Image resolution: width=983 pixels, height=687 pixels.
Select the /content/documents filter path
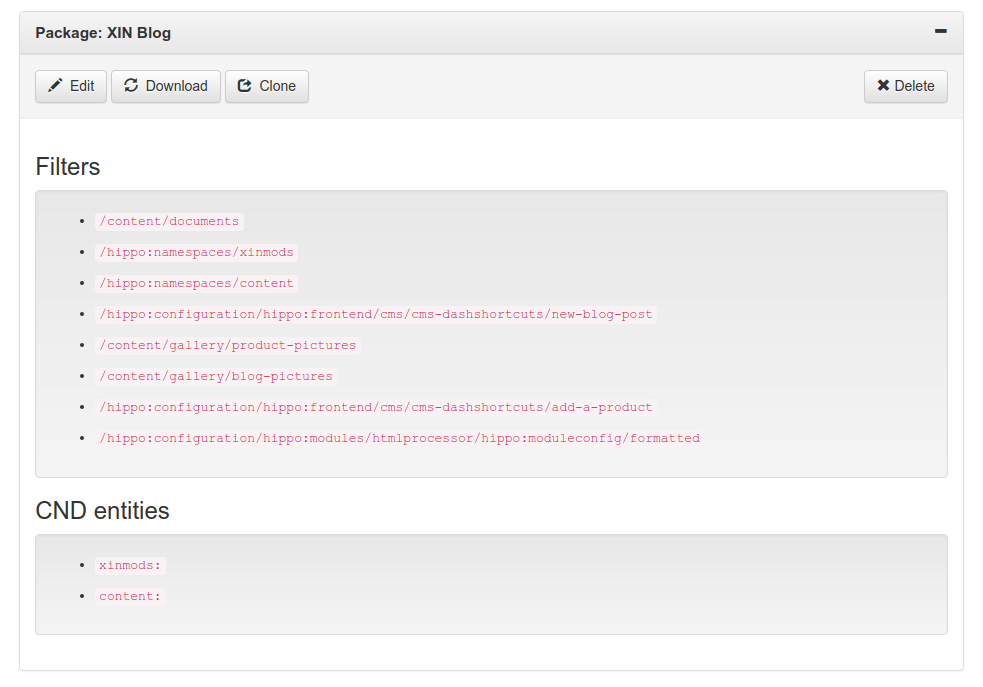pyautogui.click(x=169, y=221)
